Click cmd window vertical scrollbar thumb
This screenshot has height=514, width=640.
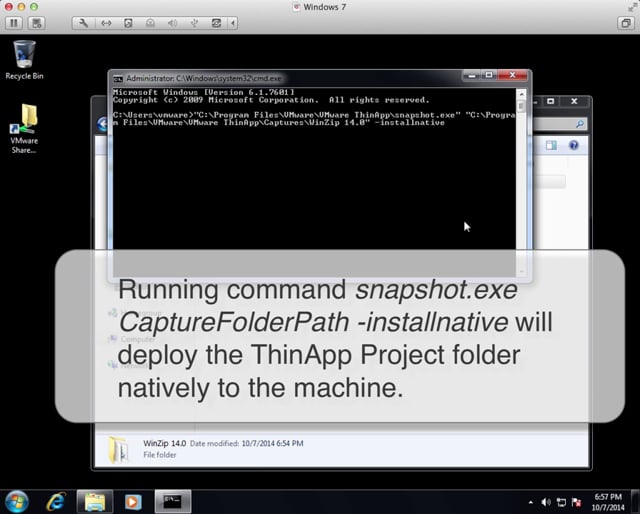[x=521, y=106]
